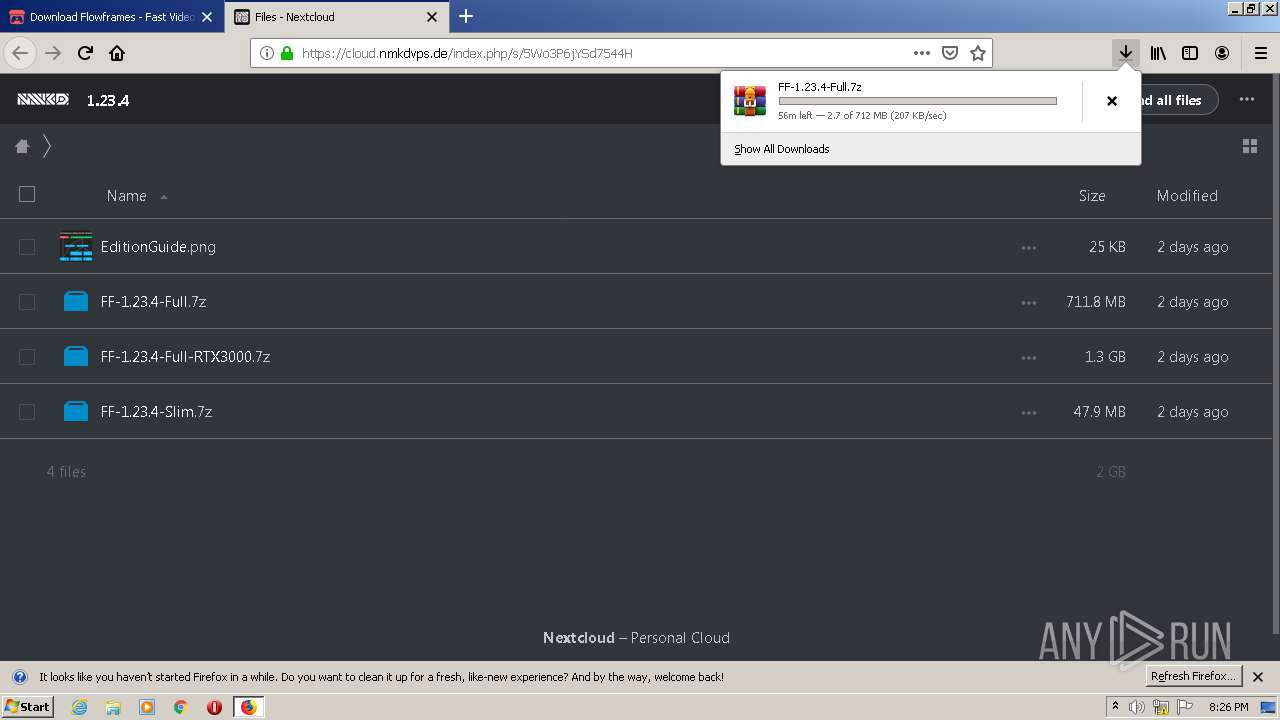
Task: Toggle the downloads panel arrow
Action: pos(1126,53)
